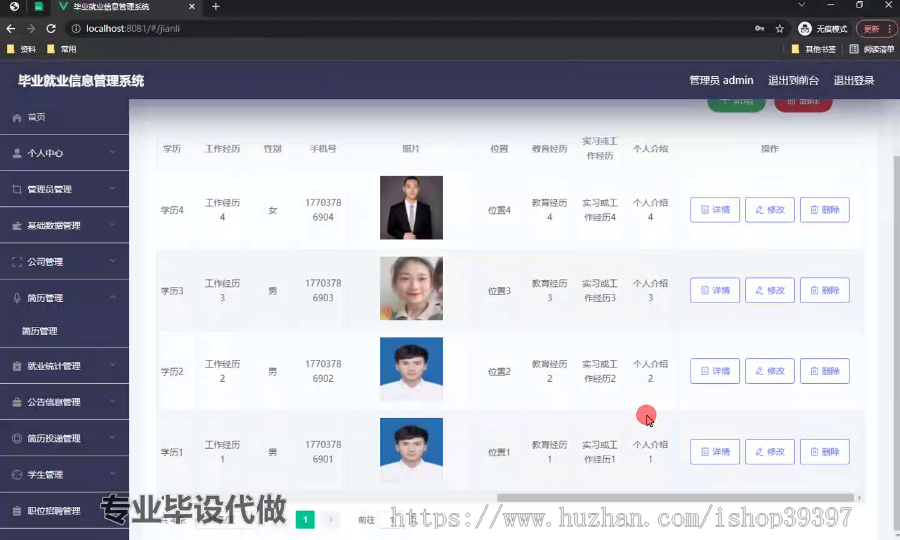Viewport: 900px width, 540px height.
Task: Click the green 新增 button at top
Action: click(736, 104)
